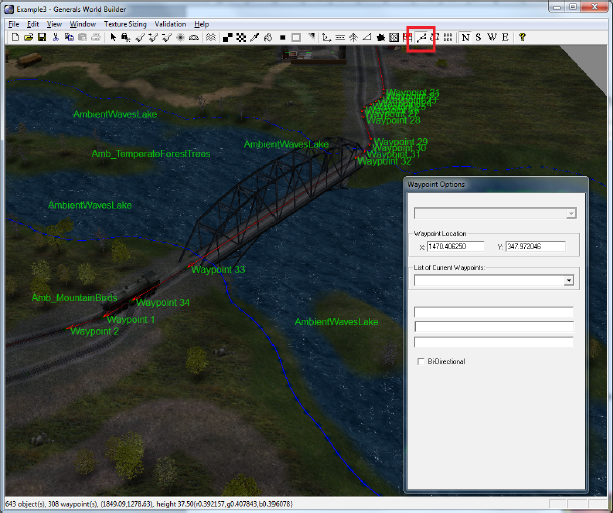This screenshot has height=513, width=613.
Task: Select the ramp triangle tool
Action: point(367,37)
